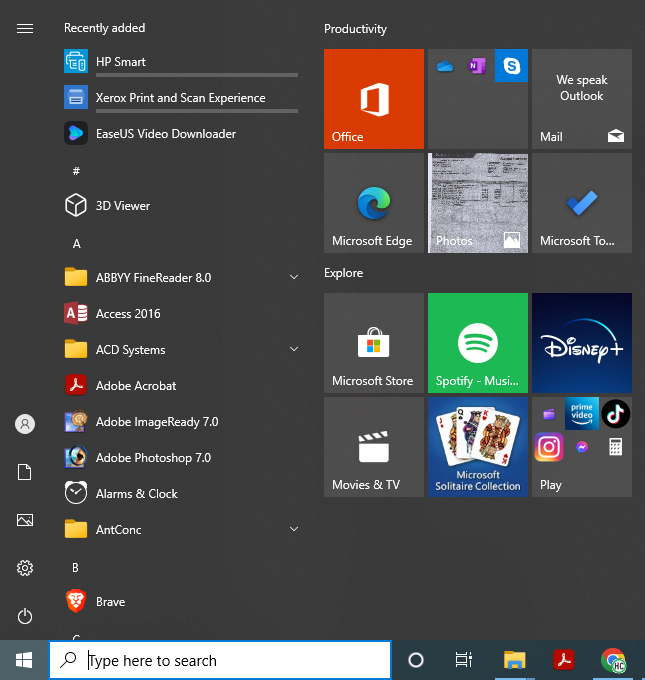Image resolution: width=645 pixels, height=680 pixels.
Task: Open EaseUS Video Downloader
Action: click(181, 134)
